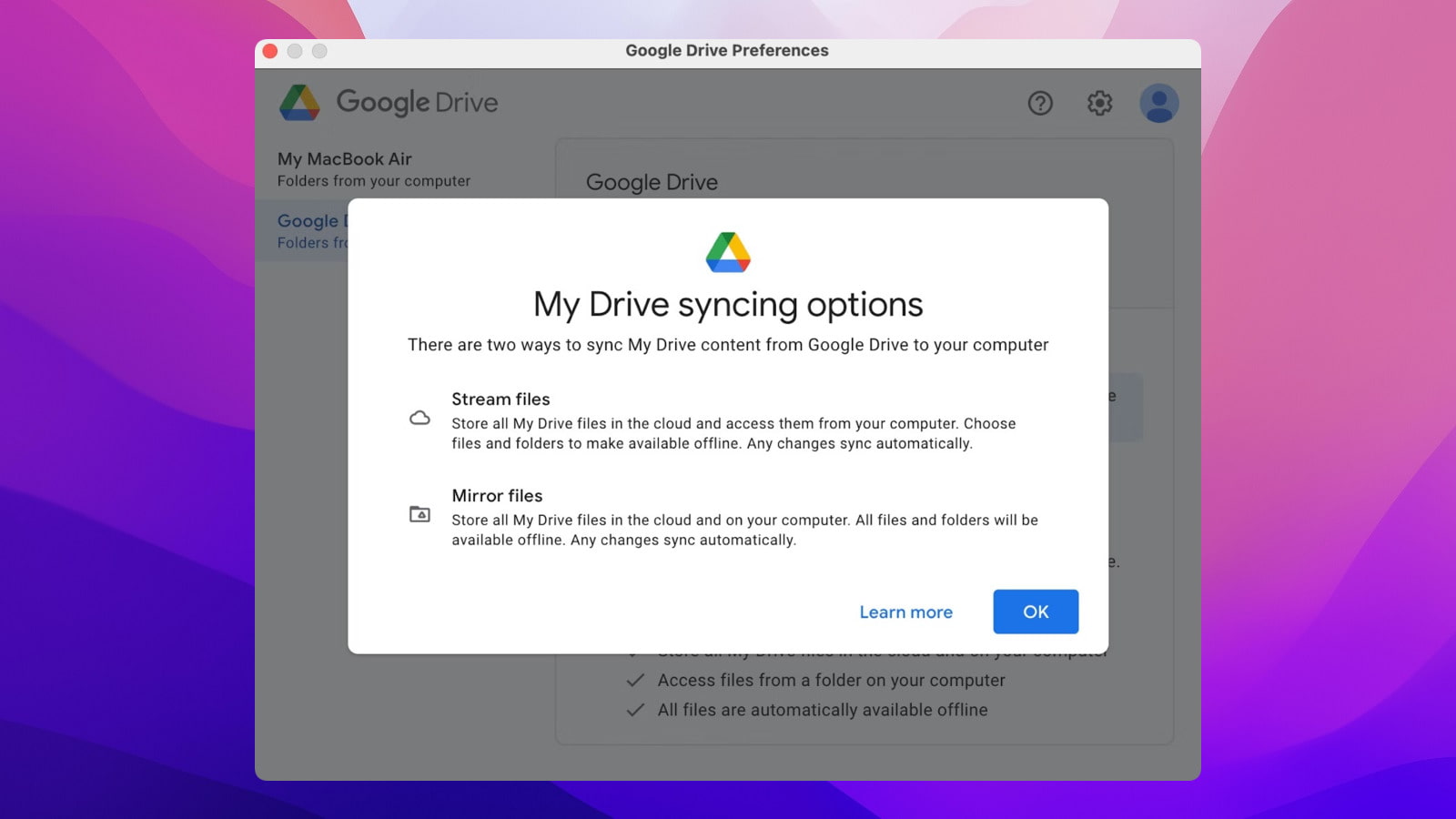The height and width of the screenshot is (819, 1456).
Task: Click the Google Drive Preferences window title
Action: (727, 50)
